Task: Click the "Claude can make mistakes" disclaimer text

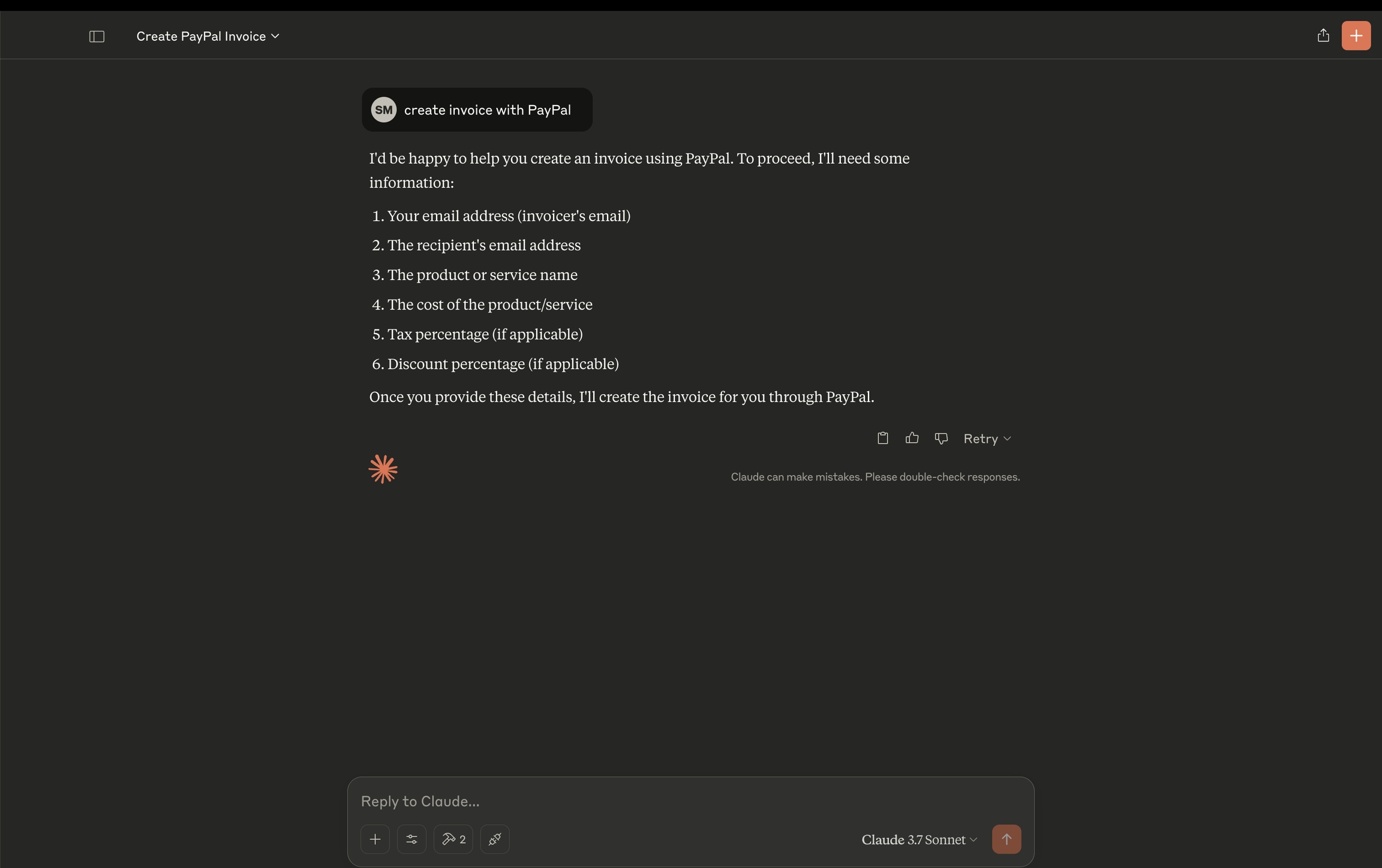Action: (875, 477)
